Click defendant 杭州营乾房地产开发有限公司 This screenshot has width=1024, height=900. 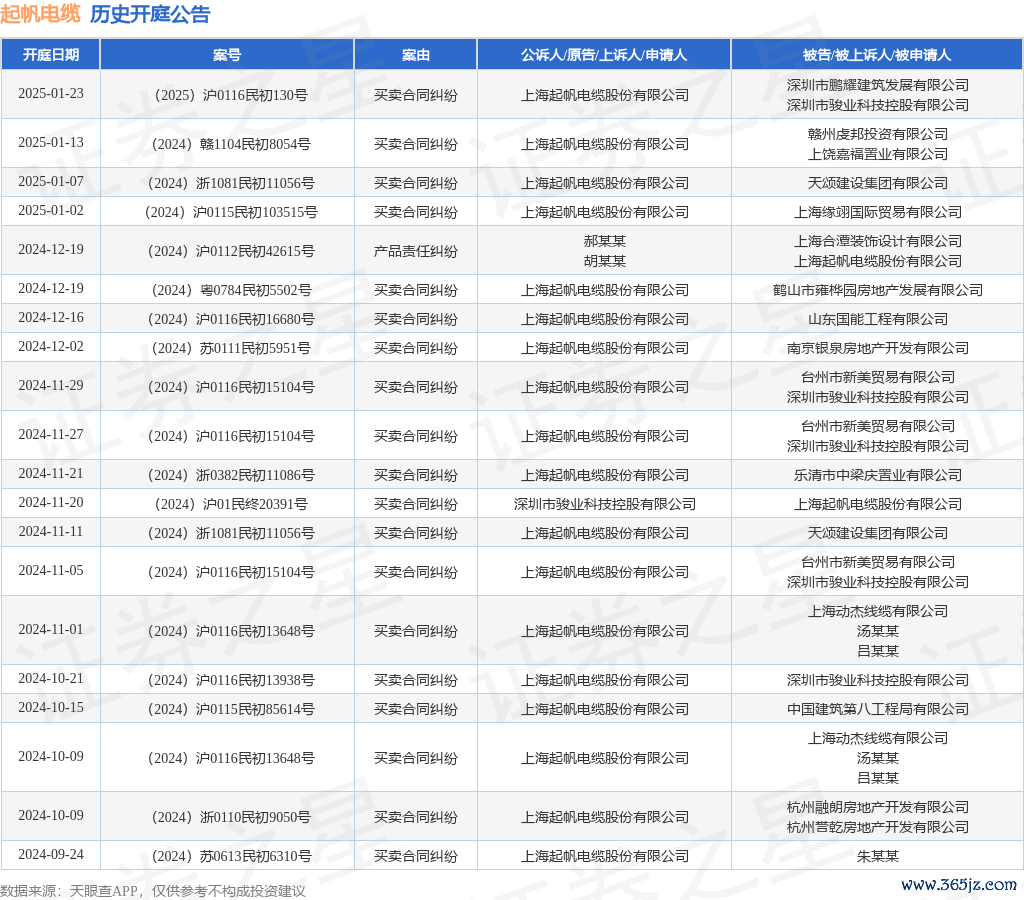click(x=878, y=828)
